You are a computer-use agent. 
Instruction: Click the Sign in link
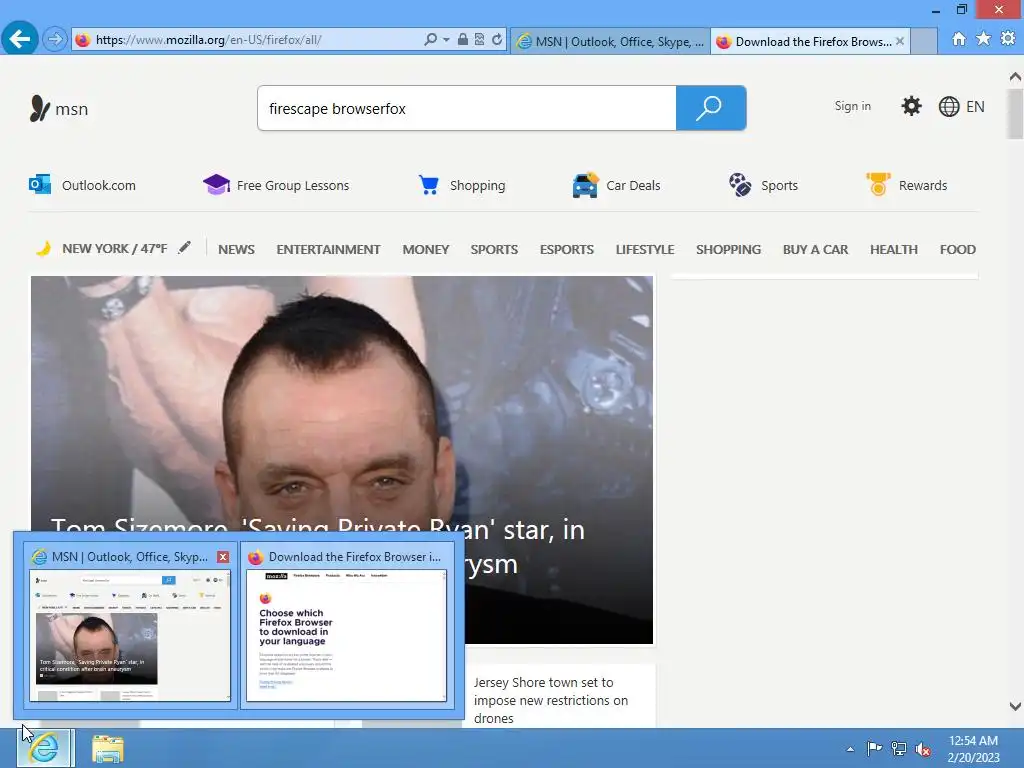[x=852, y=106]
